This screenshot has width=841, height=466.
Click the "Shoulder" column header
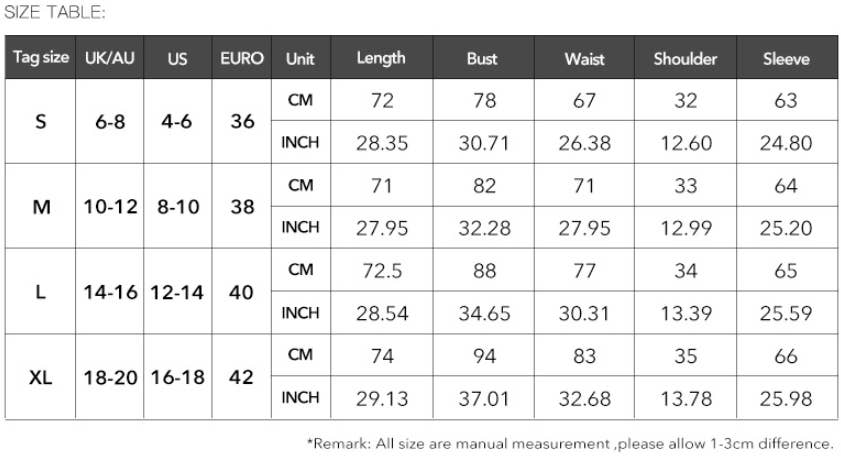coord(685,58)
